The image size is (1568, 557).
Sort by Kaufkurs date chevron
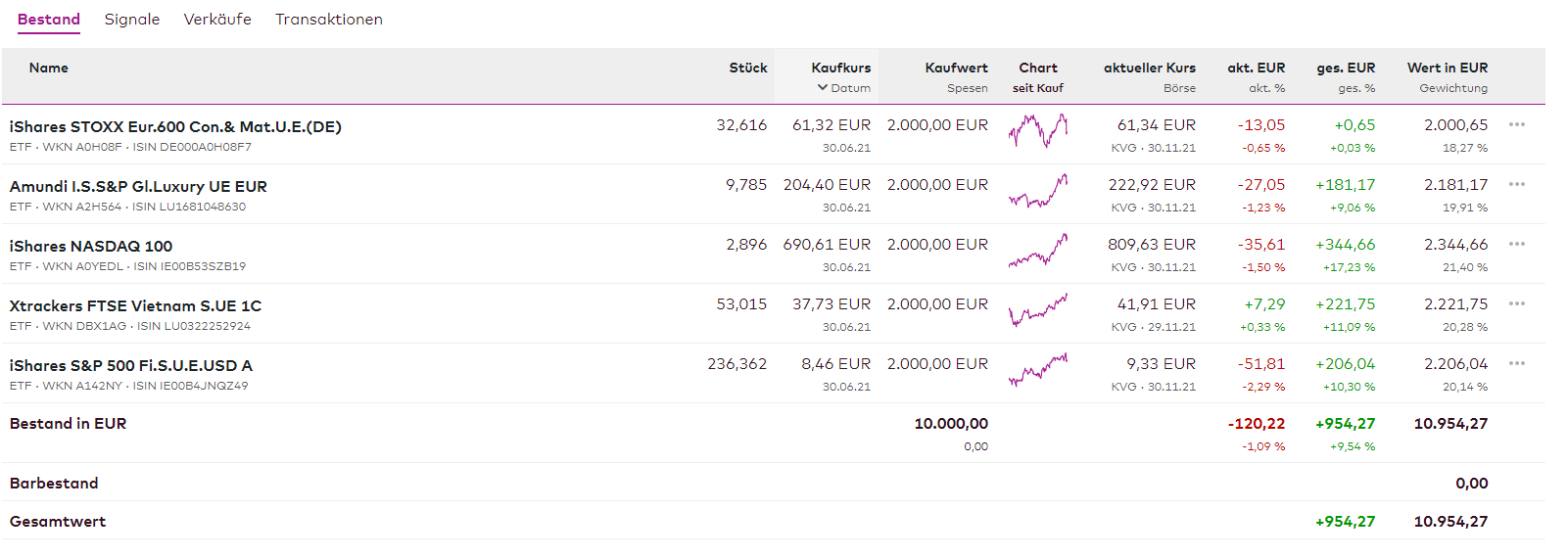(823, 88)
